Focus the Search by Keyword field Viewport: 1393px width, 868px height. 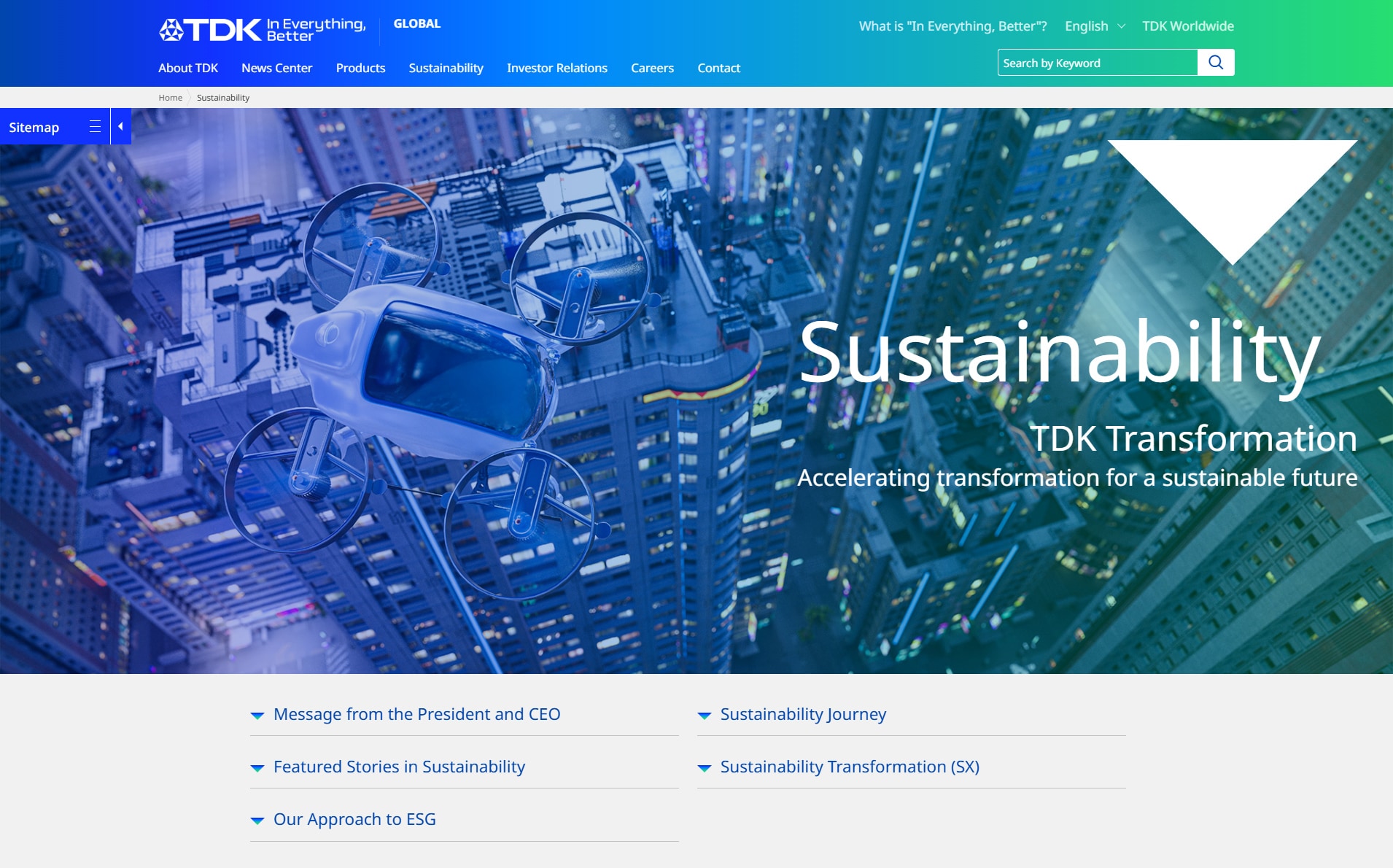pyautogui.click(x=1098, y=63)
